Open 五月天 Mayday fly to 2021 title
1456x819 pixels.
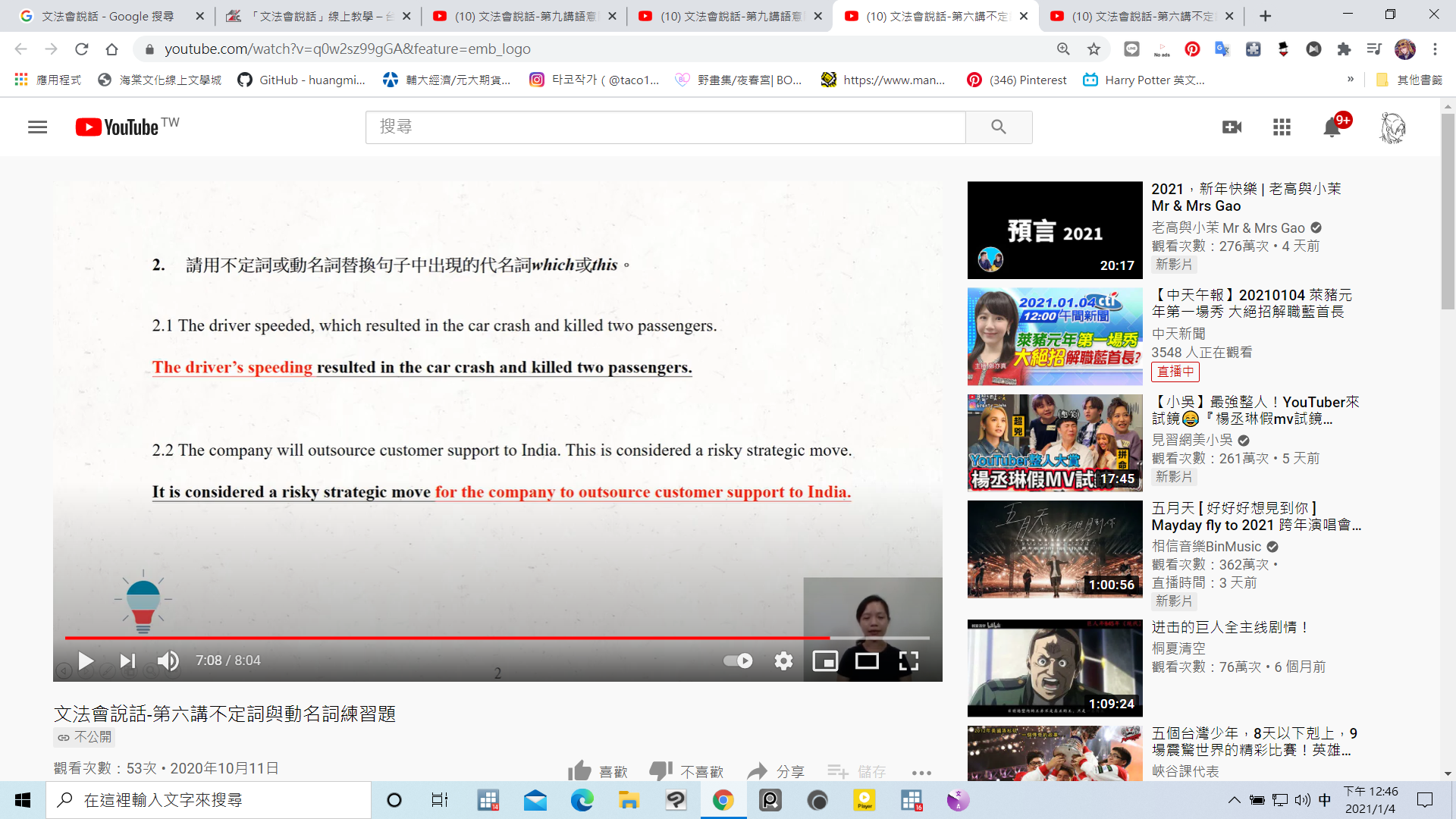coord(1256,516)
